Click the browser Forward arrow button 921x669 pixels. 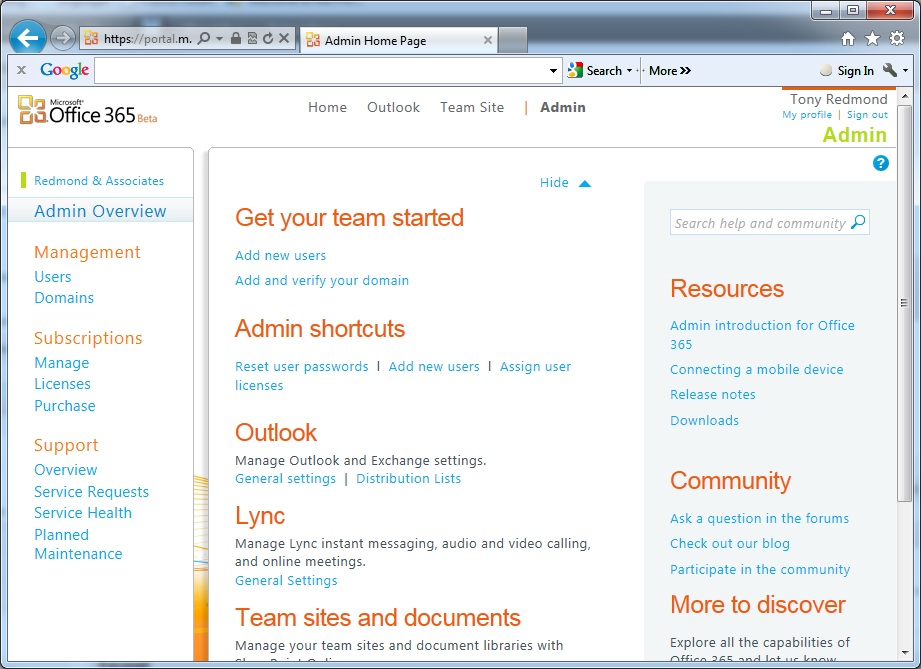(63, 39)
